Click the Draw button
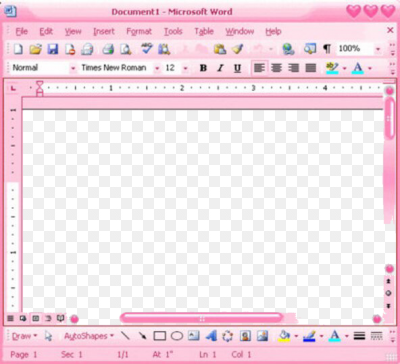This screenshot has height=364, width=400. [24, 336]
